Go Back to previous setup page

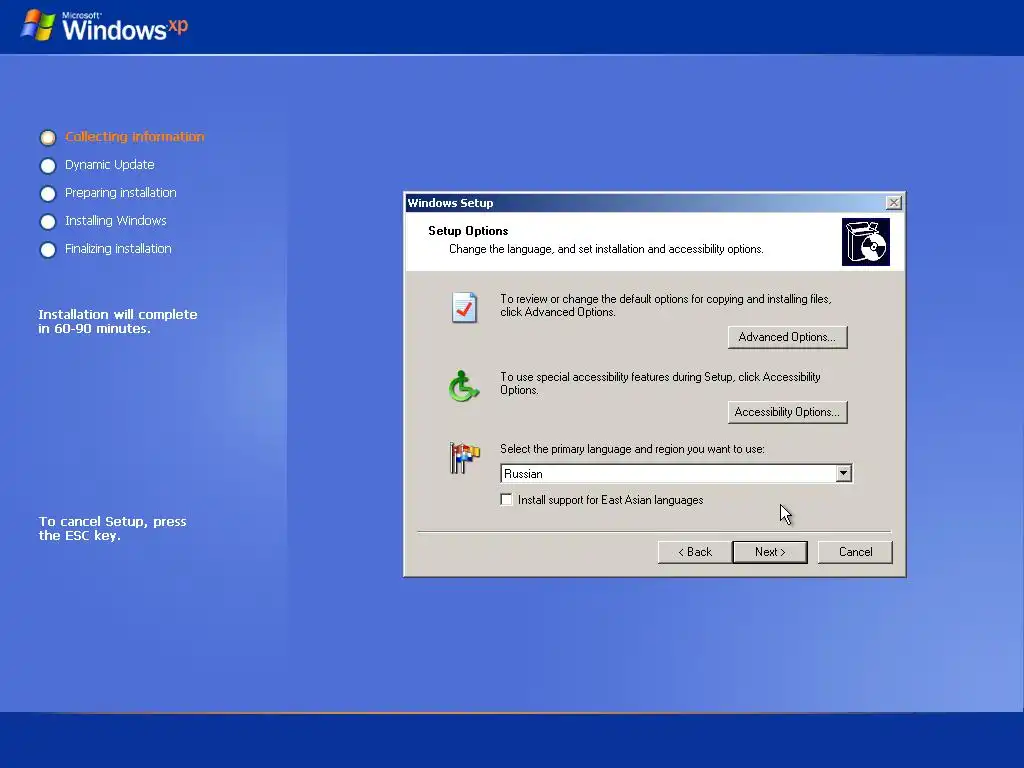click(695, 552)
